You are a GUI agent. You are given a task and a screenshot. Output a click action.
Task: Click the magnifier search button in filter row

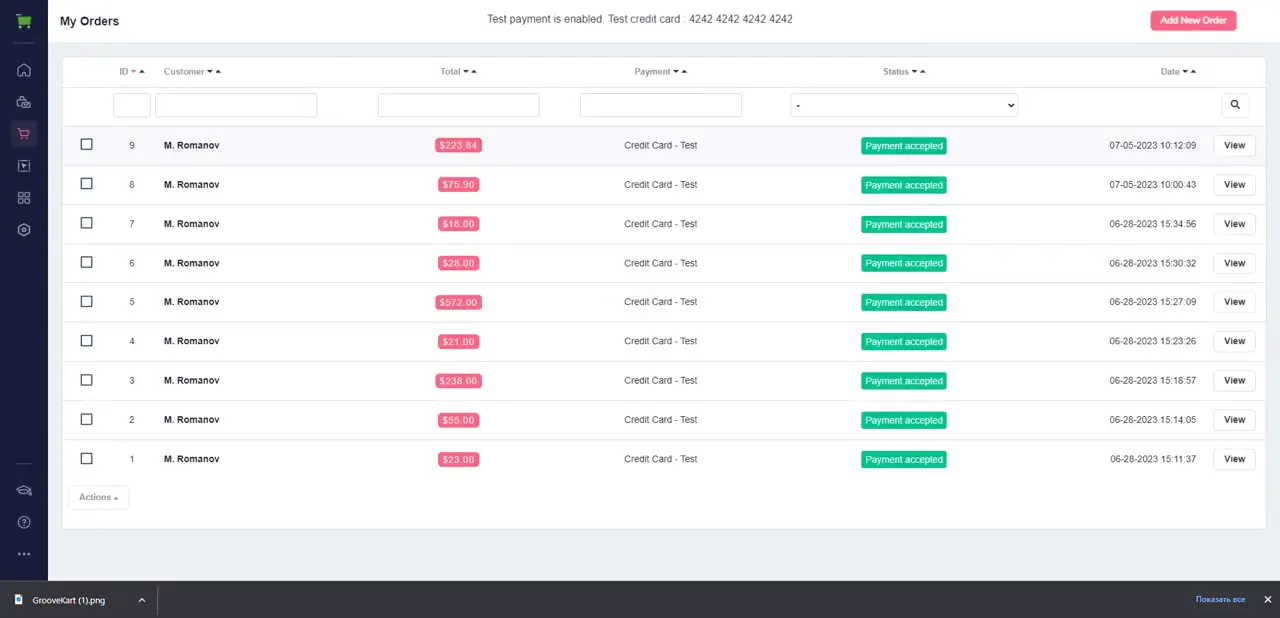point(1235,104)
